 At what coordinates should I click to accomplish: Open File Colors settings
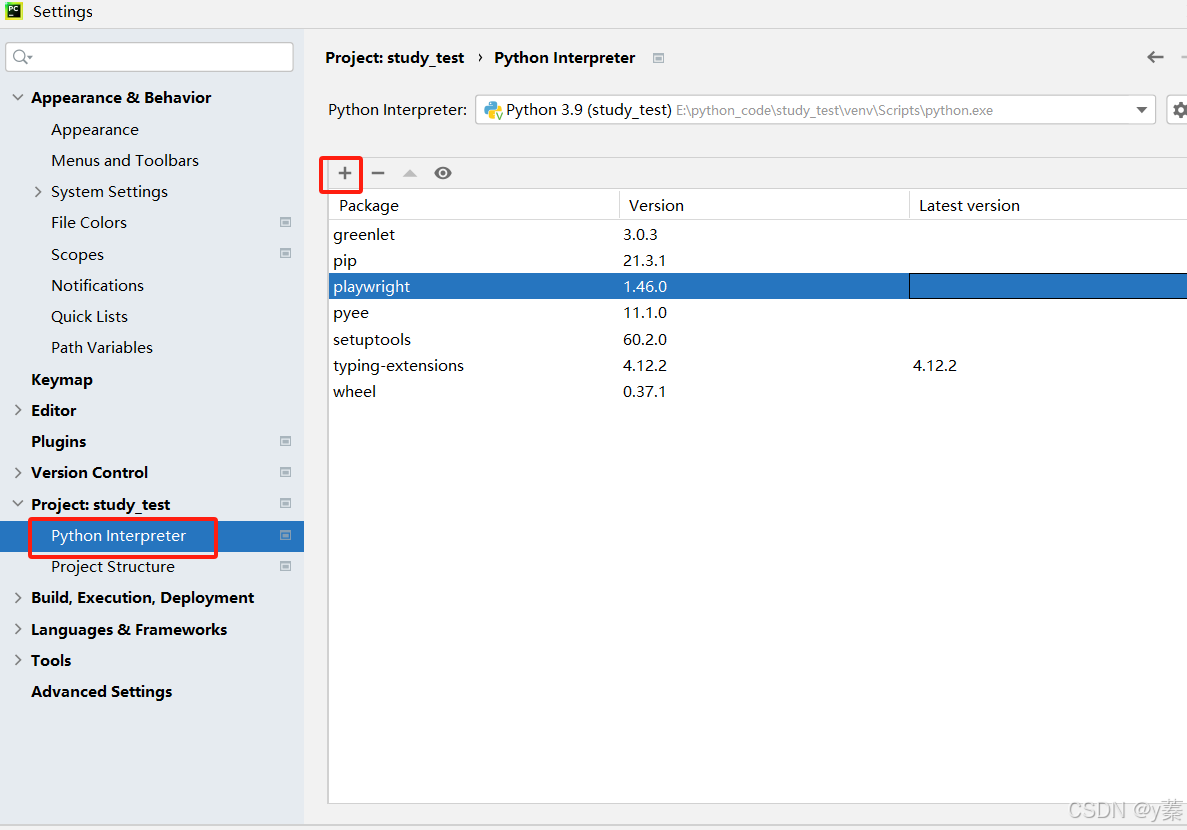(x=89, y=223)
